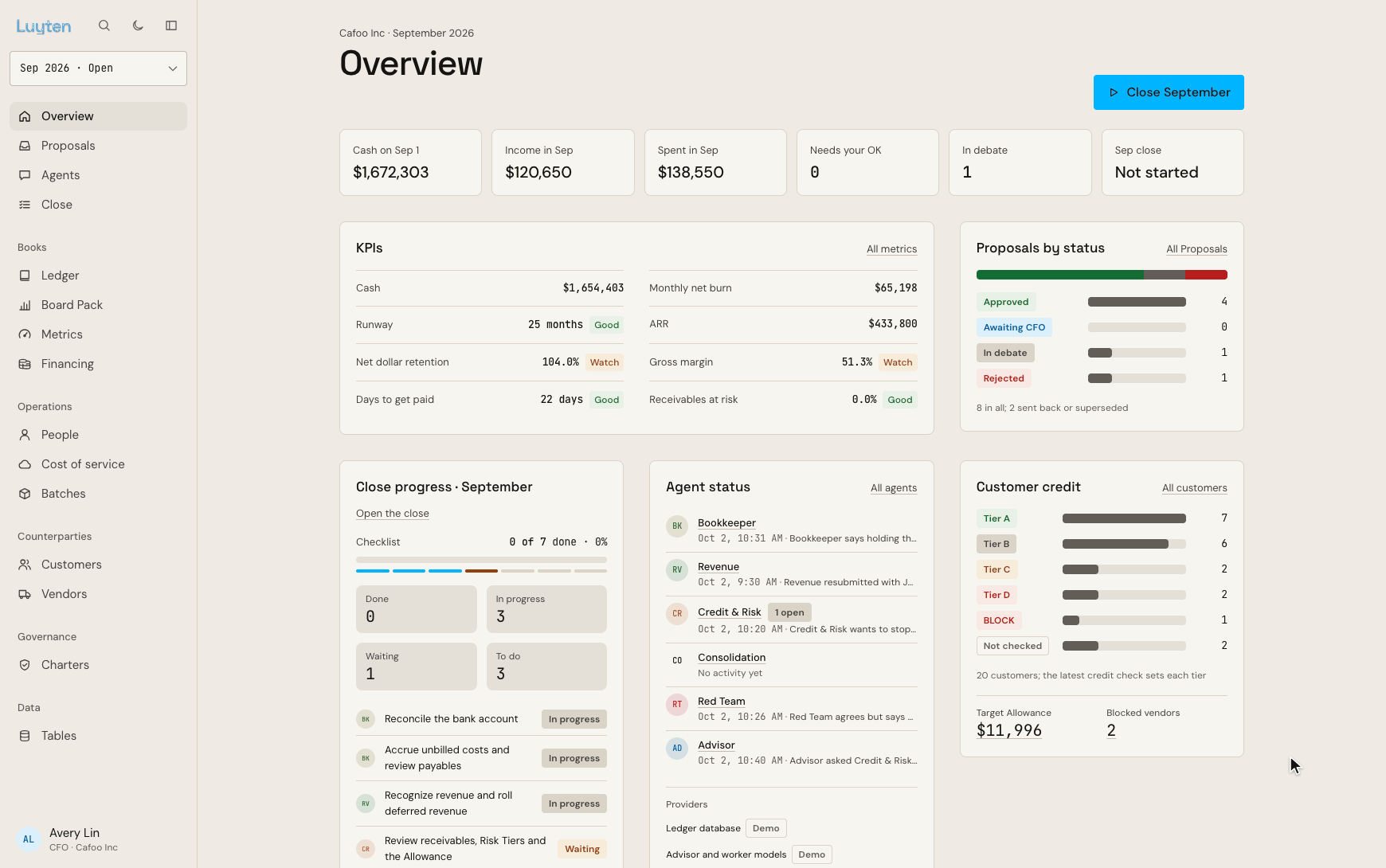Click the checklist progress bar
Viewport: 1386px width, 868px height.
[x=481, y=560]
